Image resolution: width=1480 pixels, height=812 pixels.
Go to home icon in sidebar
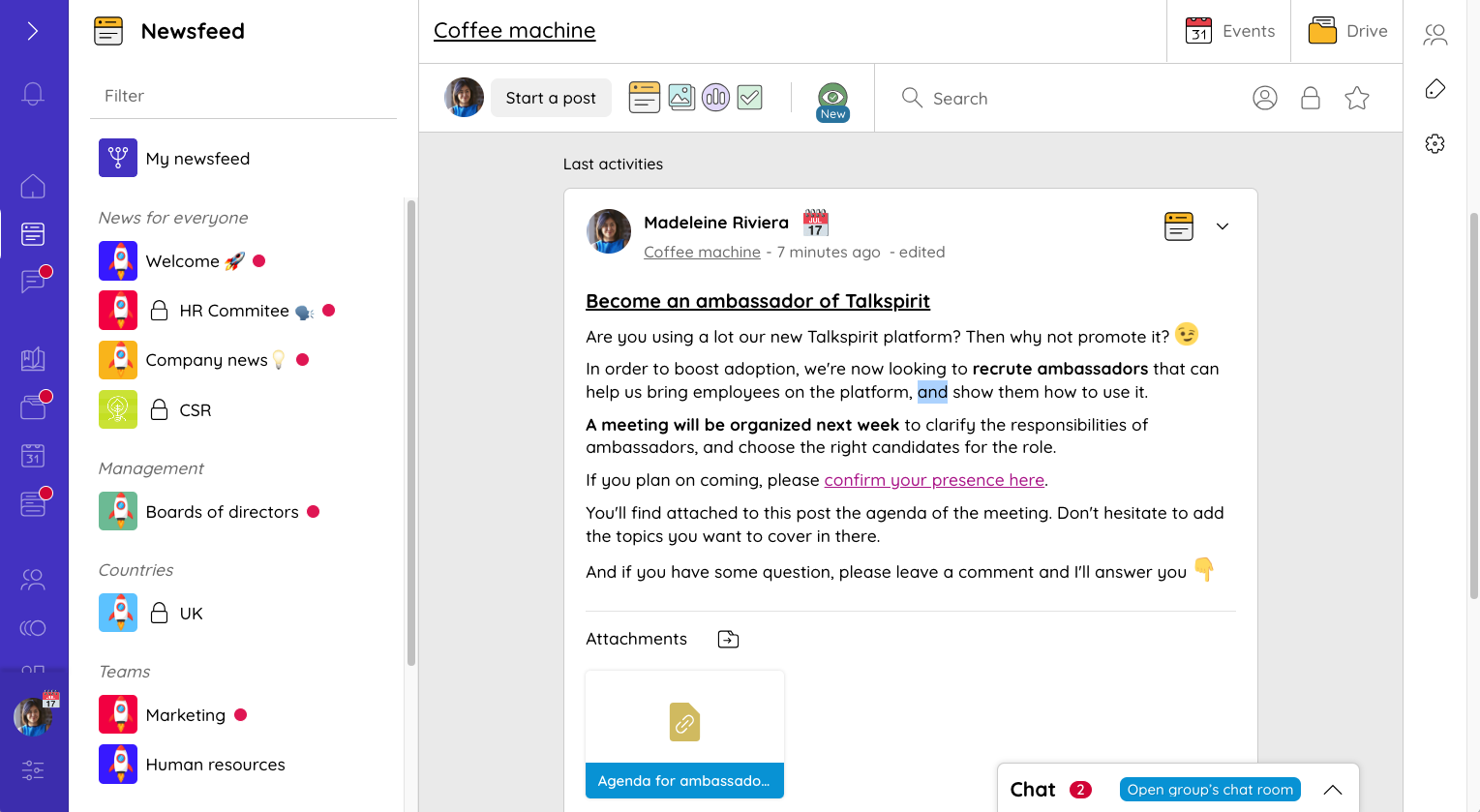[33, 186]
